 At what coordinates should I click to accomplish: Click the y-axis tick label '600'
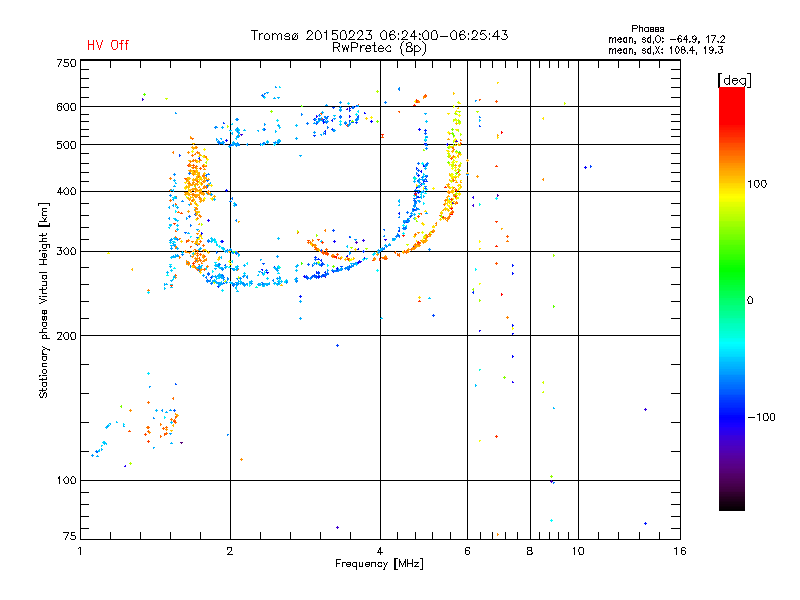pos(66,107)
